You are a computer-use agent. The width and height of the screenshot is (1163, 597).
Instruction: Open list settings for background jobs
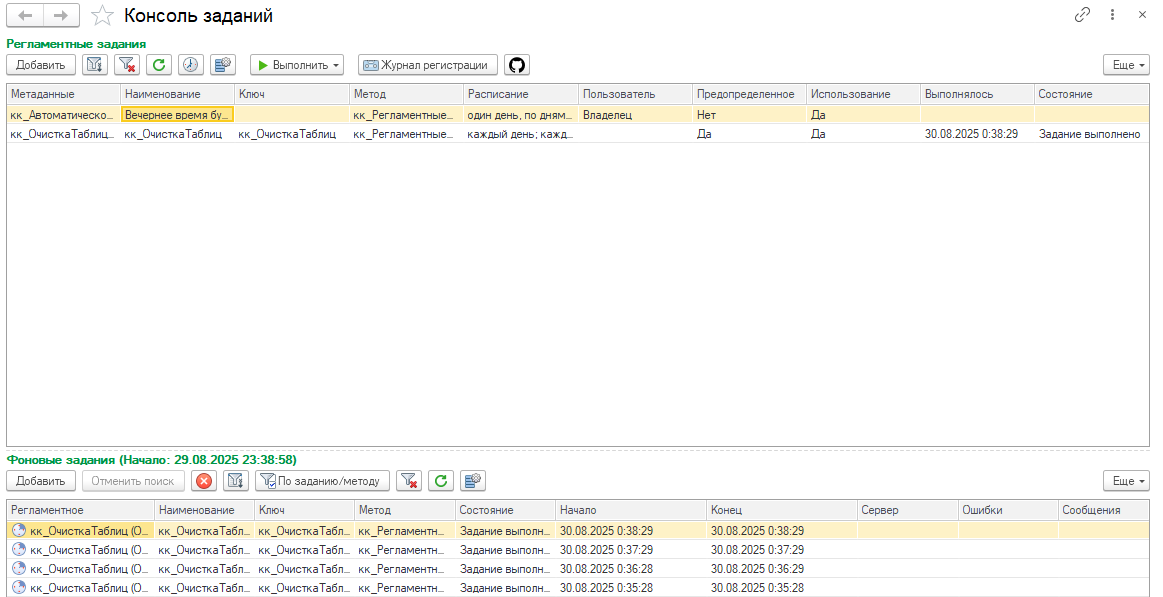pyautogui.click(x=472, y=481)
